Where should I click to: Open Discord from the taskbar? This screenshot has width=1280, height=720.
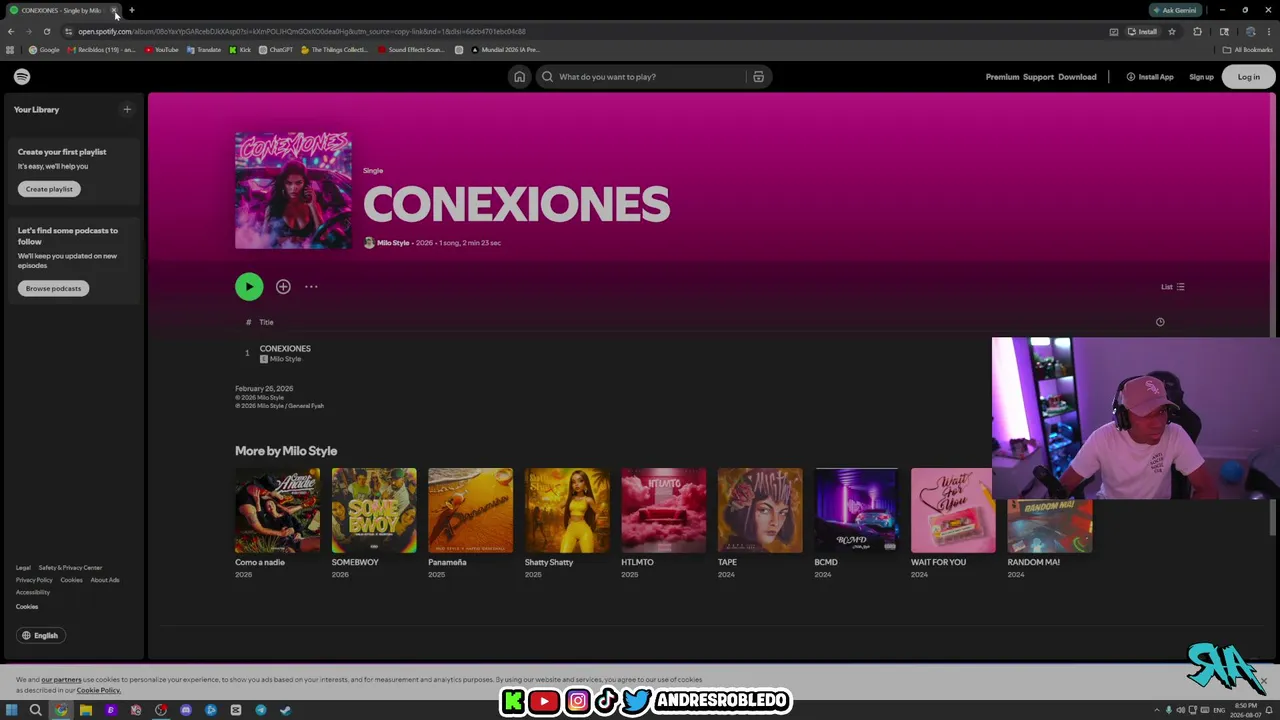[186, 710]
